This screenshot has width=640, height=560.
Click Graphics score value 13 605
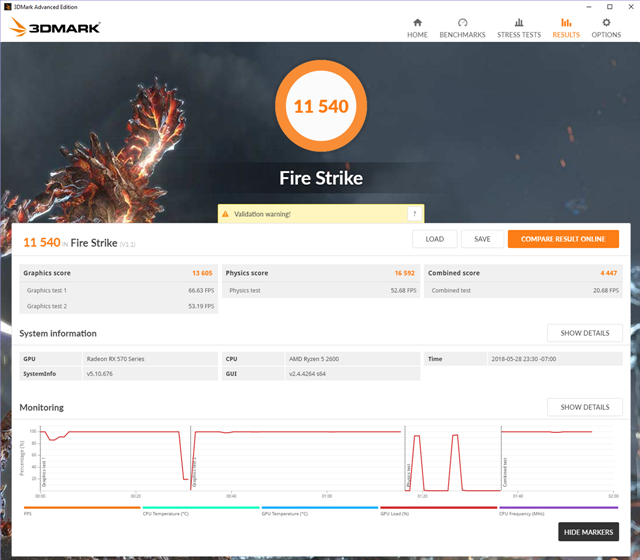pyautogui.click(x=202, y=273)
